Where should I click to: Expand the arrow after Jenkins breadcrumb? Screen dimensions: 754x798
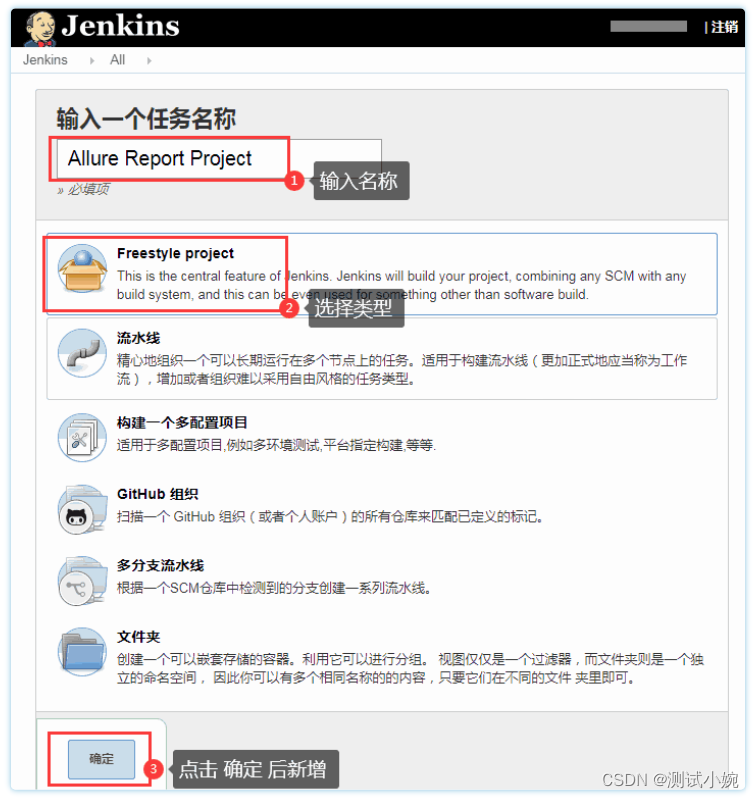click(92, 61)
